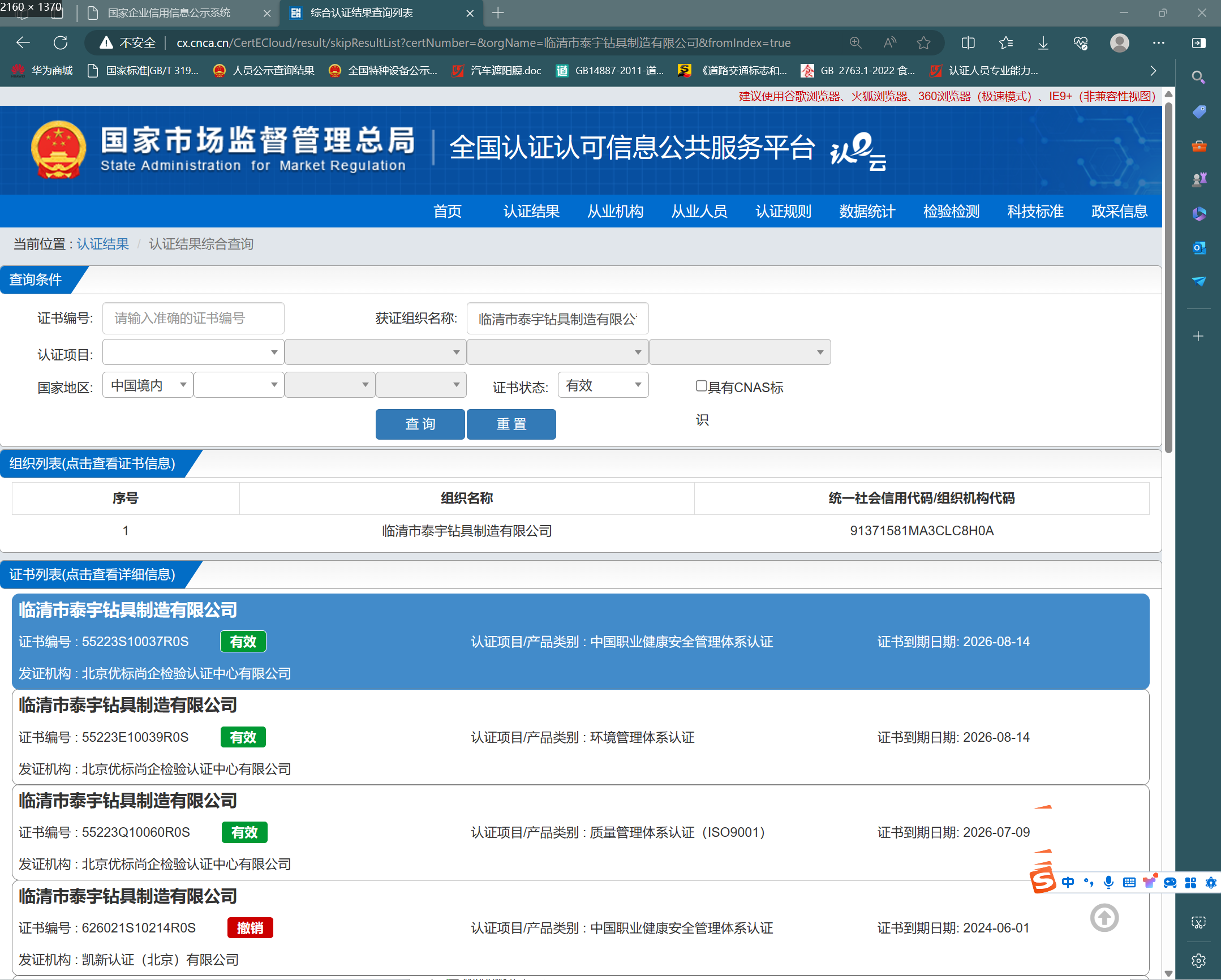Click Sogou input method logo
This screenshot has height=980, width=1221.
1042,881
